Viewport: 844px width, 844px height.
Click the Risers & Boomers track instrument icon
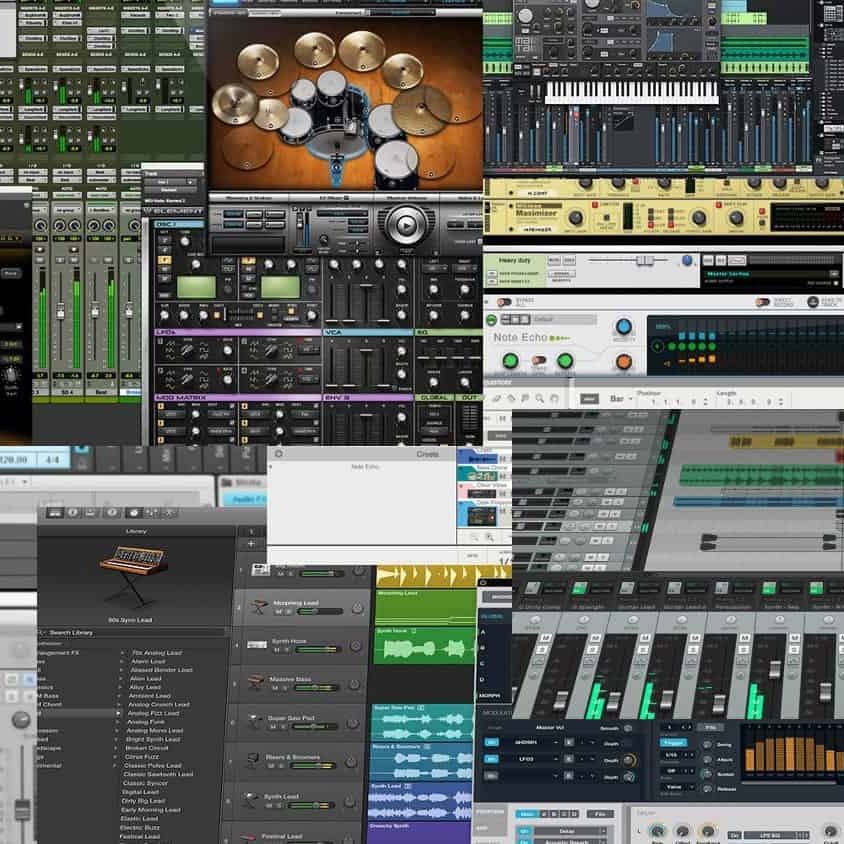pyautogui.click(x=251, y=760)
